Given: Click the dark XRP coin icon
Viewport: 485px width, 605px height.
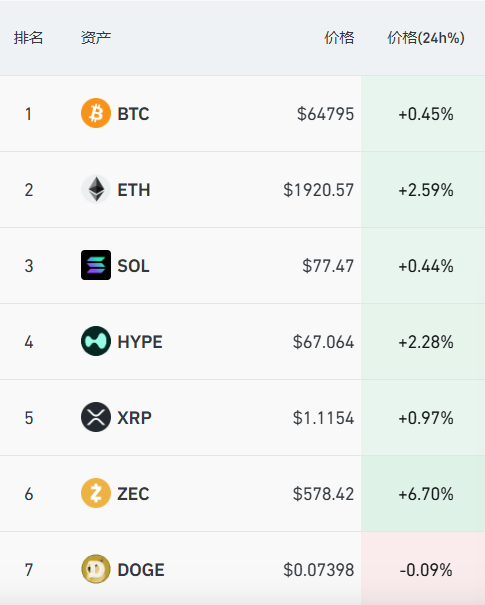Looking at the screenshot, I should pyautogui.click(x=96, y=417).
